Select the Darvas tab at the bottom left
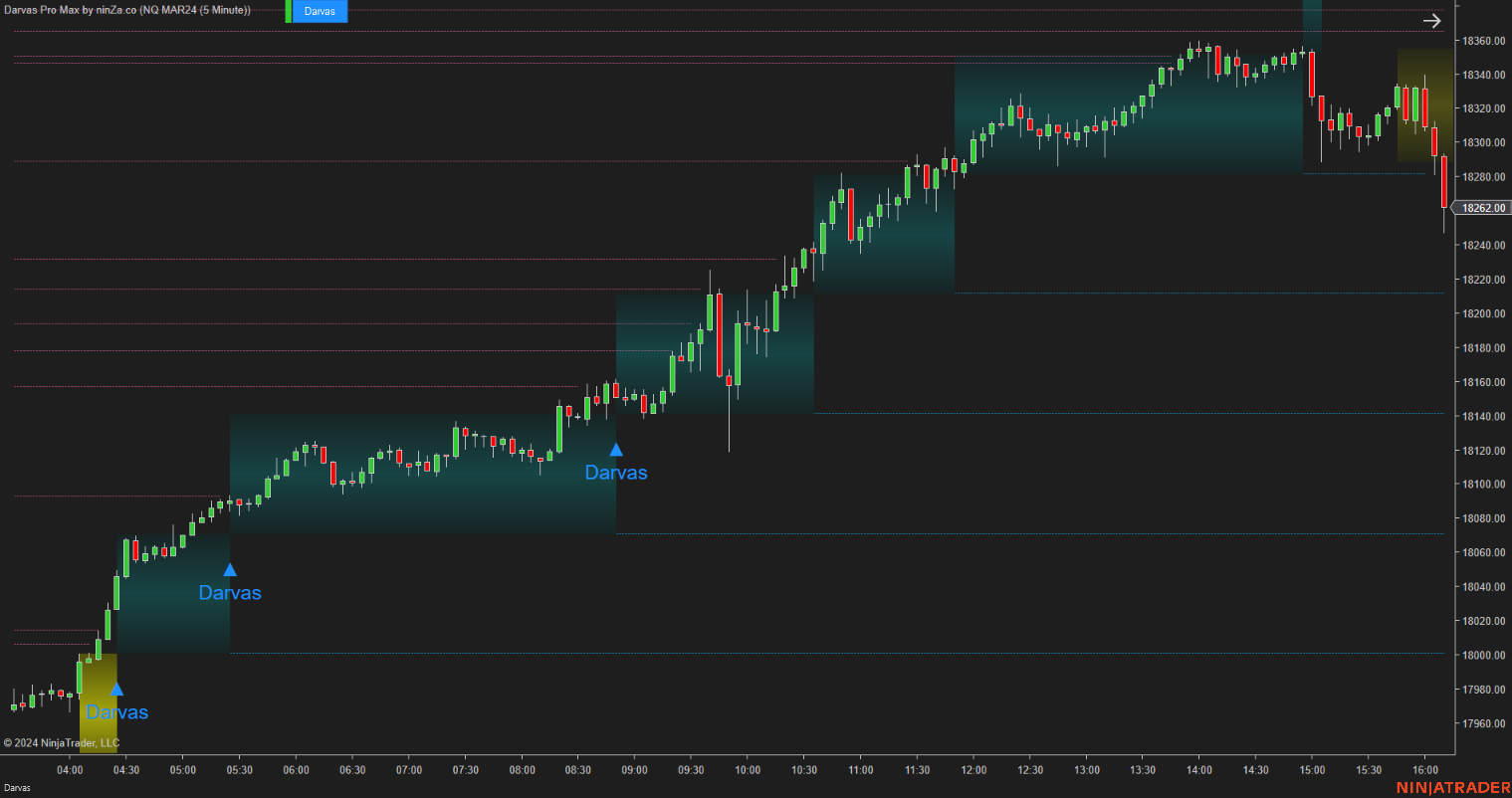The image size is (1512, 798). (x=20, y=786)
